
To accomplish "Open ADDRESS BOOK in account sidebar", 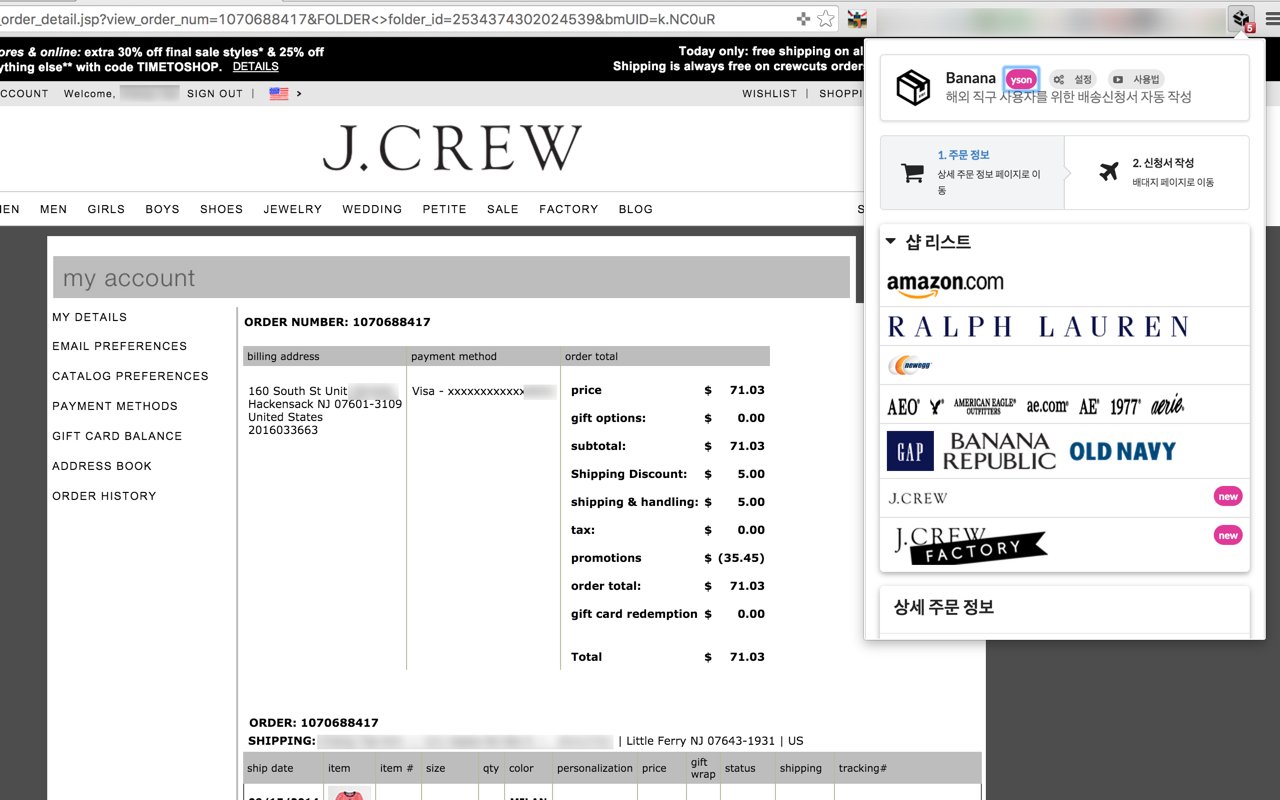I will [102, 466].
